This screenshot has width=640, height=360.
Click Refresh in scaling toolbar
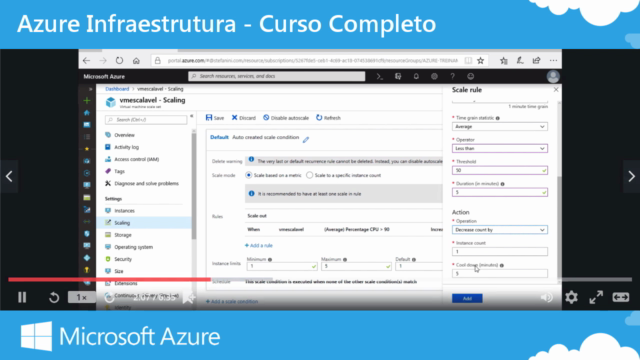pos(328,118)
